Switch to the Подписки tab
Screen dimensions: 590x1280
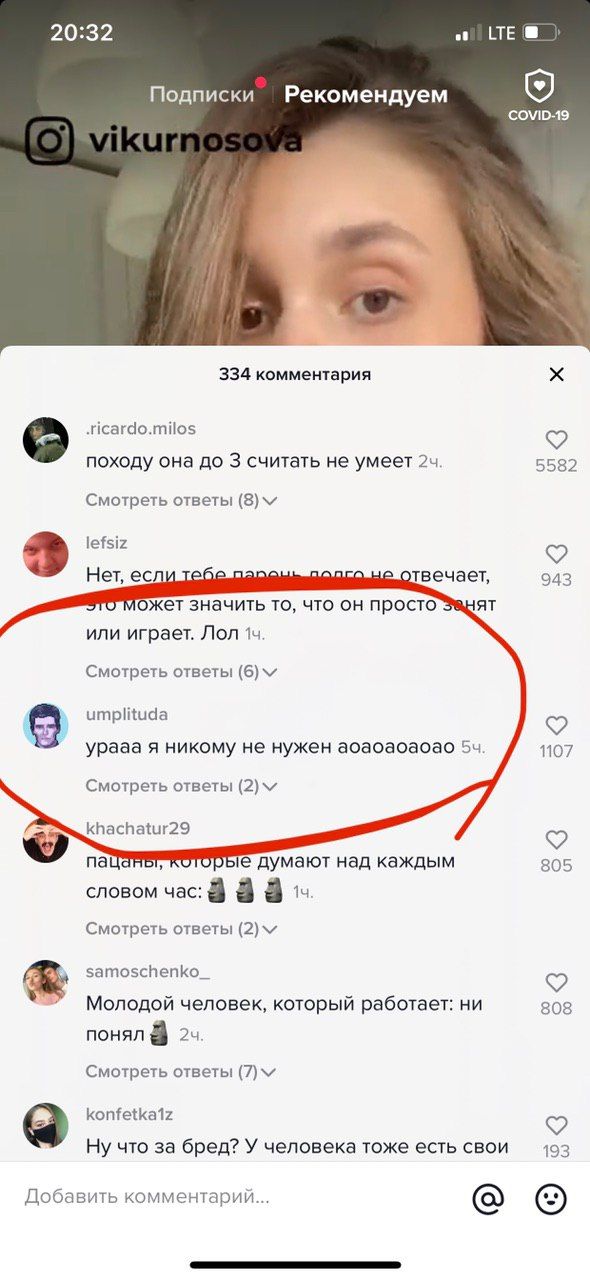click(202, 94)
